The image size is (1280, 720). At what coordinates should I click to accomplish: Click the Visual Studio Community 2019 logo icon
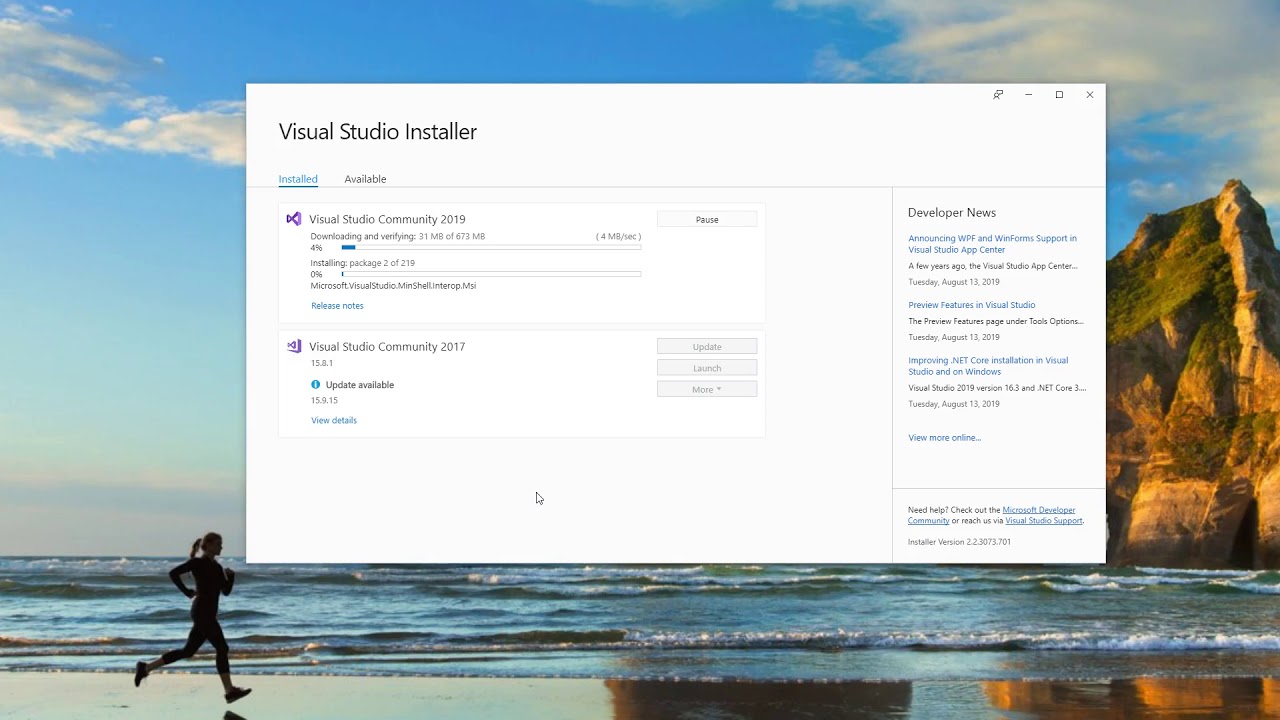(x=294, y=219)
